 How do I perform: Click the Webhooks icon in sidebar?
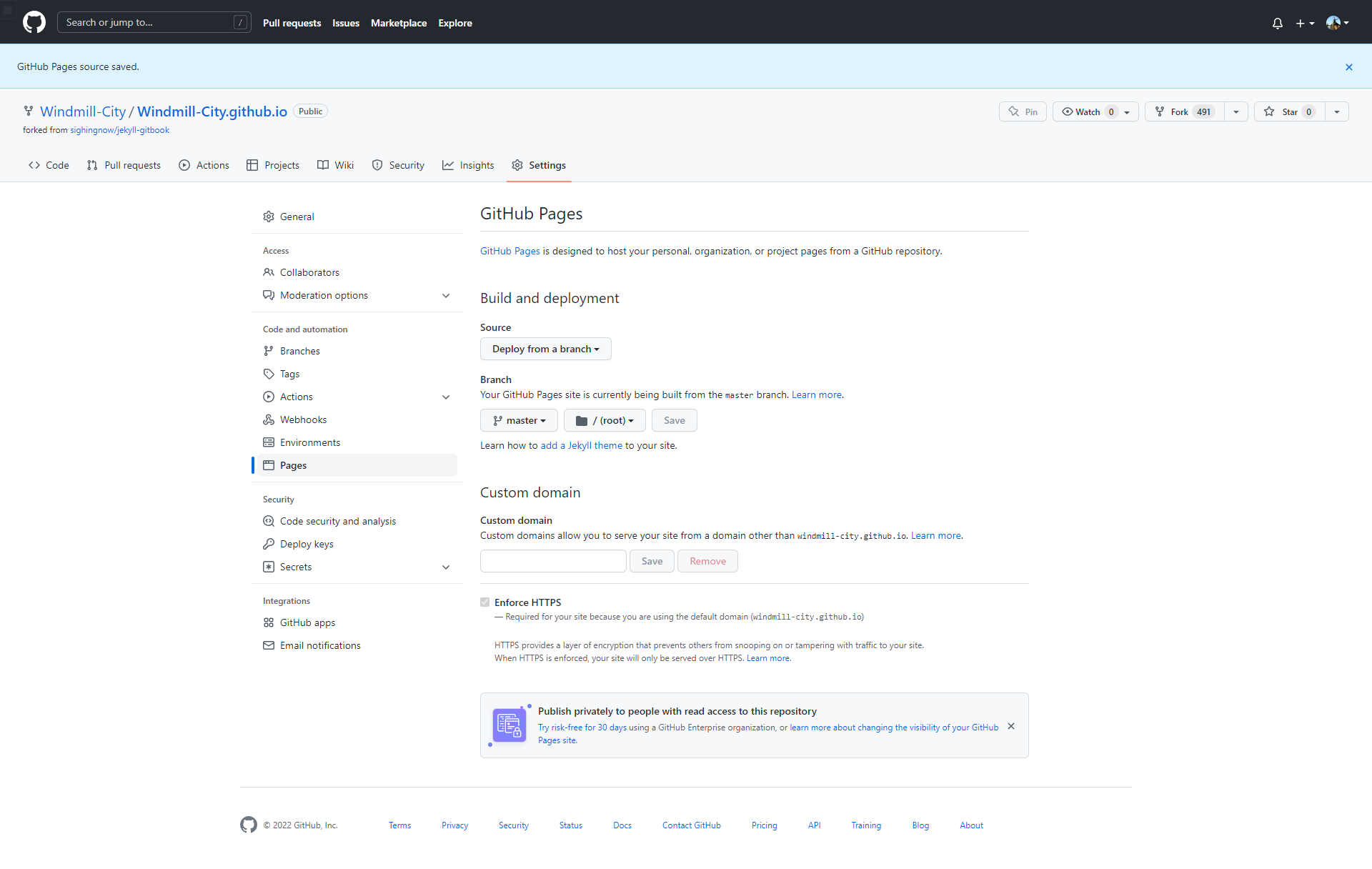(x=269, y=419)
